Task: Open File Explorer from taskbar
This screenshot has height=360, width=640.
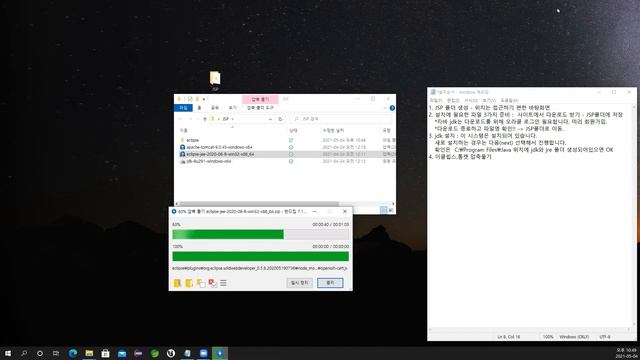Action: tap(89, 353)
